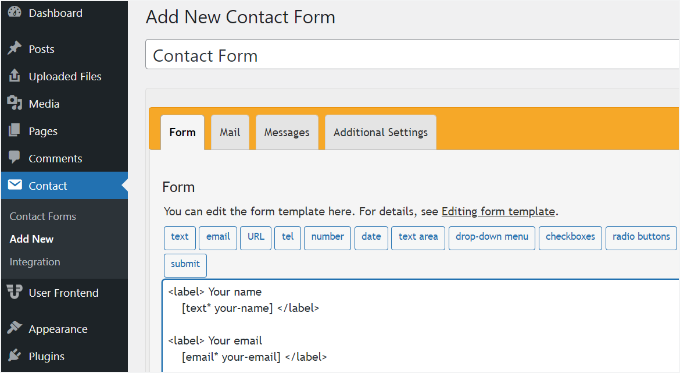Click the Comments speech bubble icon
Screen dimensions: 680x373
[x=14, y=157]
